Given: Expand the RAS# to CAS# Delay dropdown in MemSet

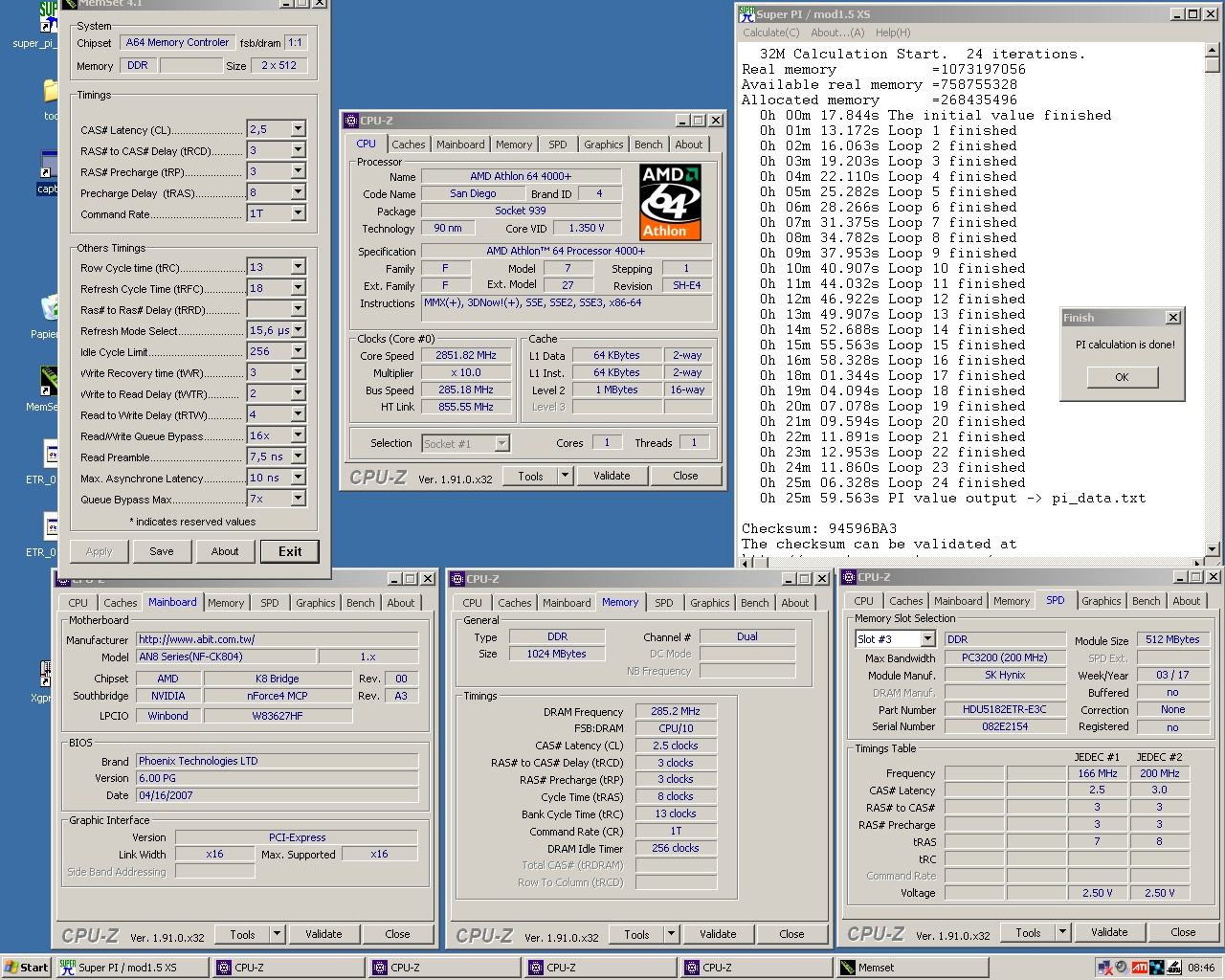Looking at the screenshot, I should click(298, 149).
